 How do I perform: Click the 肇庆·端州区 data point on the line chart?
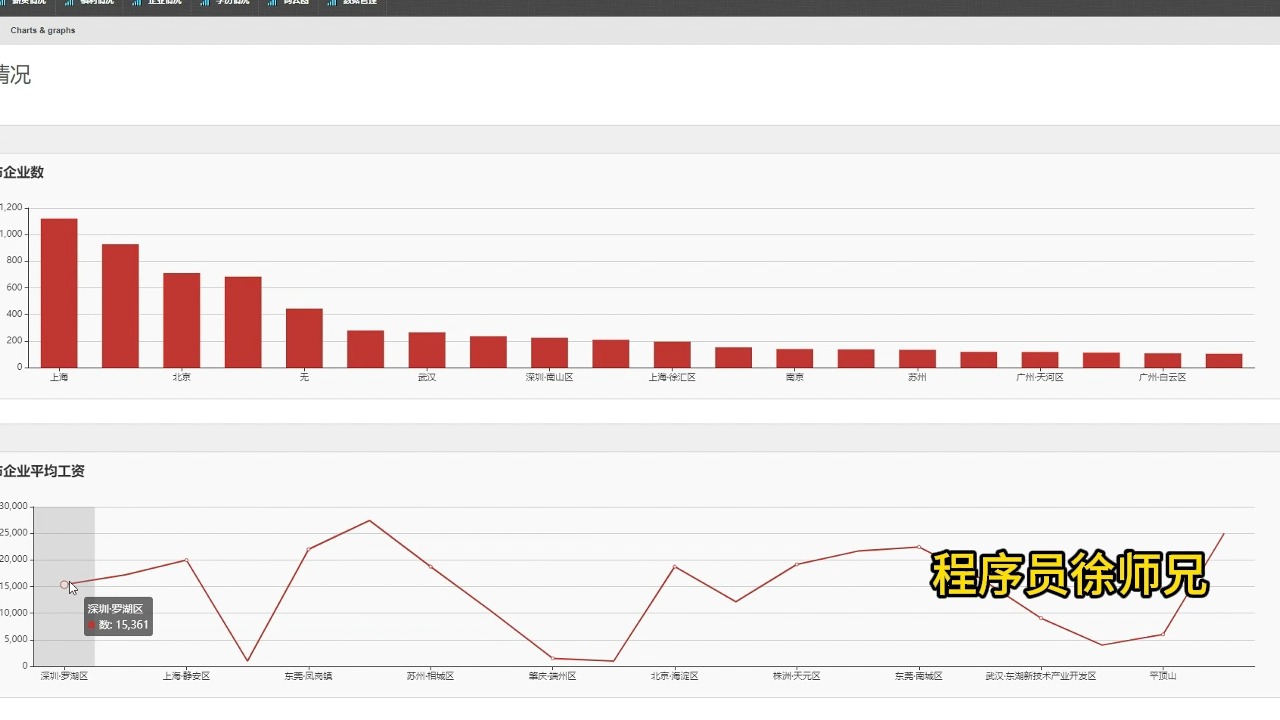pos(553,658)
